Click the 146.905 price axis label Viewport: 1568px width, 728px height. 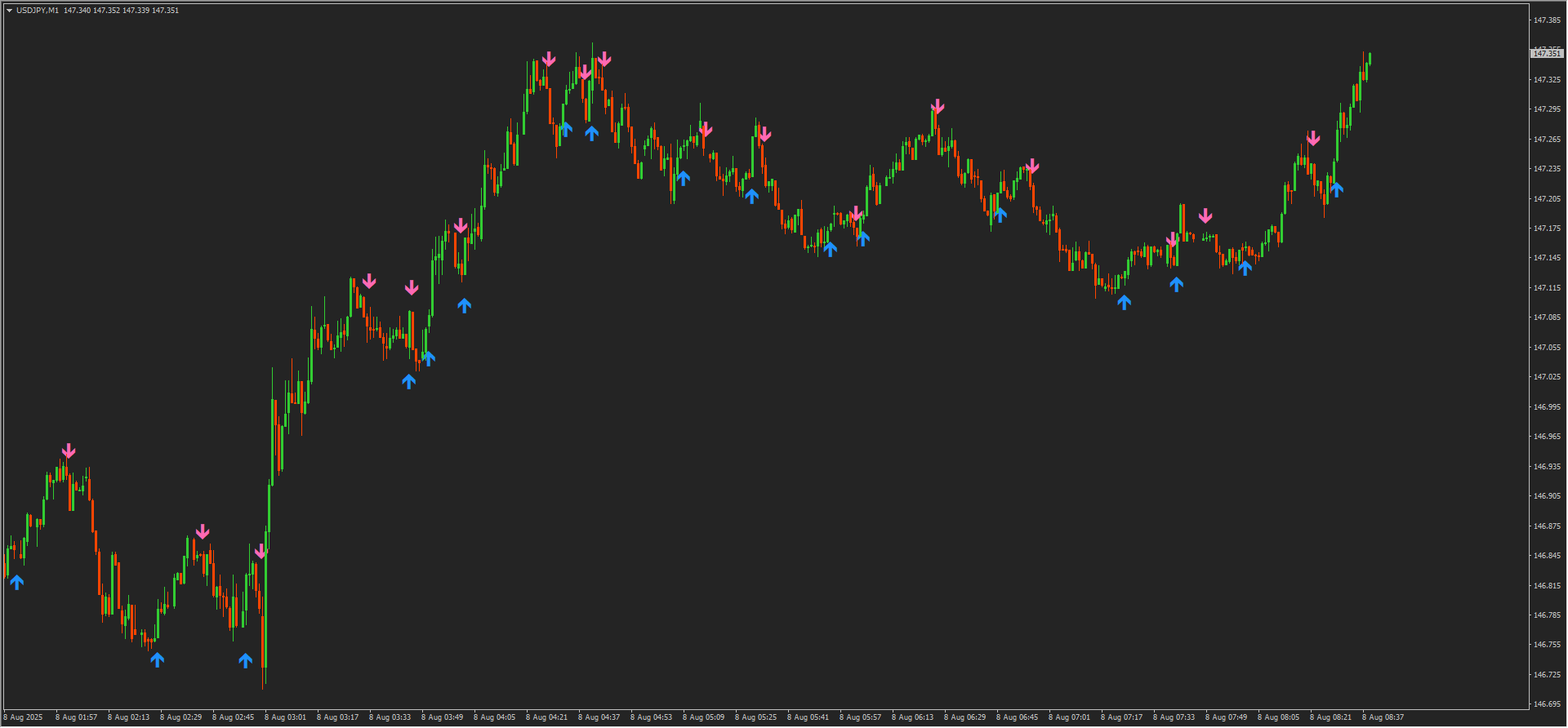(1547, 496)
